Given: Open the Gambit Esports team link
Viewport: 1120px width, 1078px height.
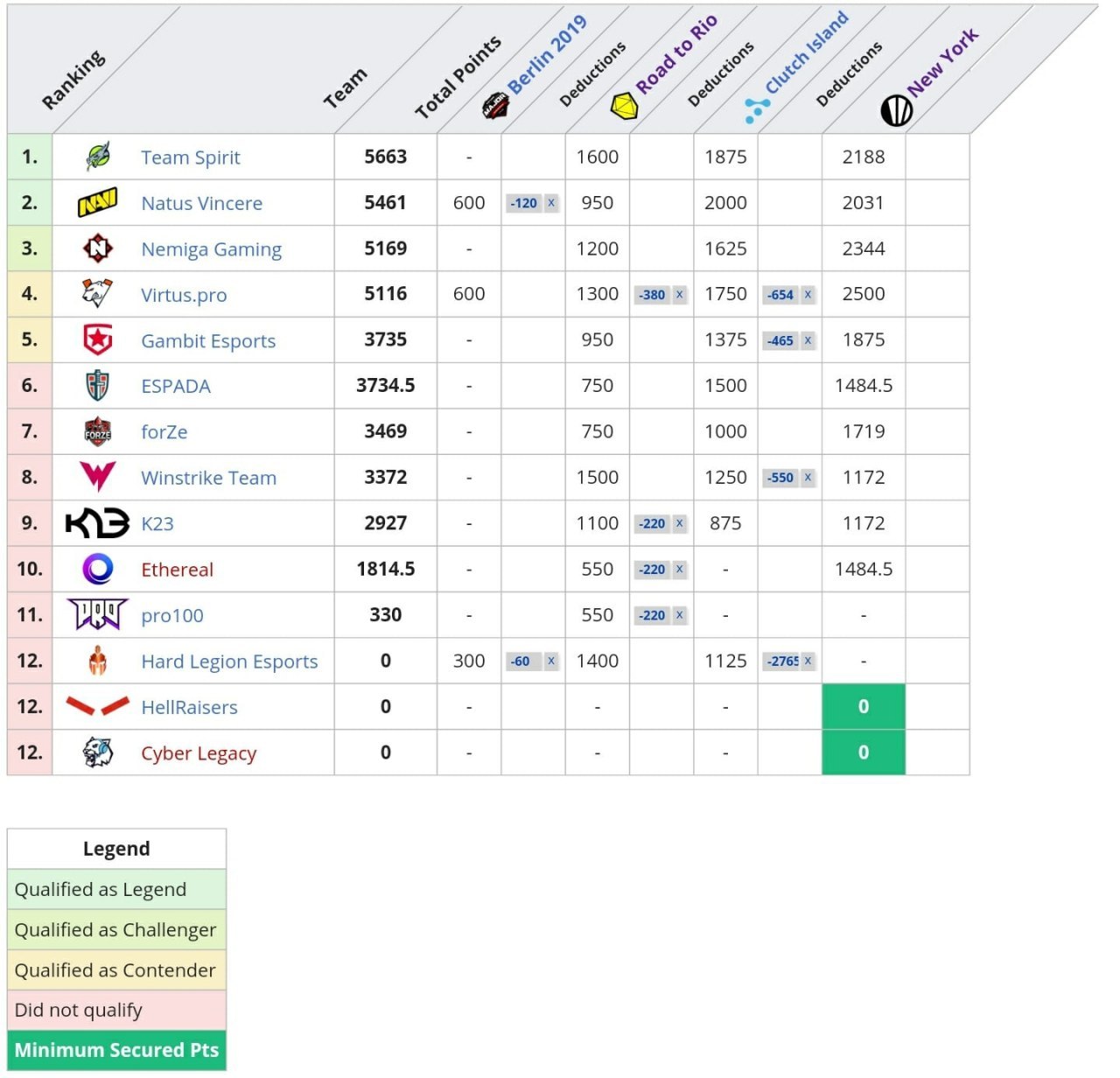Looking at the screenshot, I should (x=208, y=340).
